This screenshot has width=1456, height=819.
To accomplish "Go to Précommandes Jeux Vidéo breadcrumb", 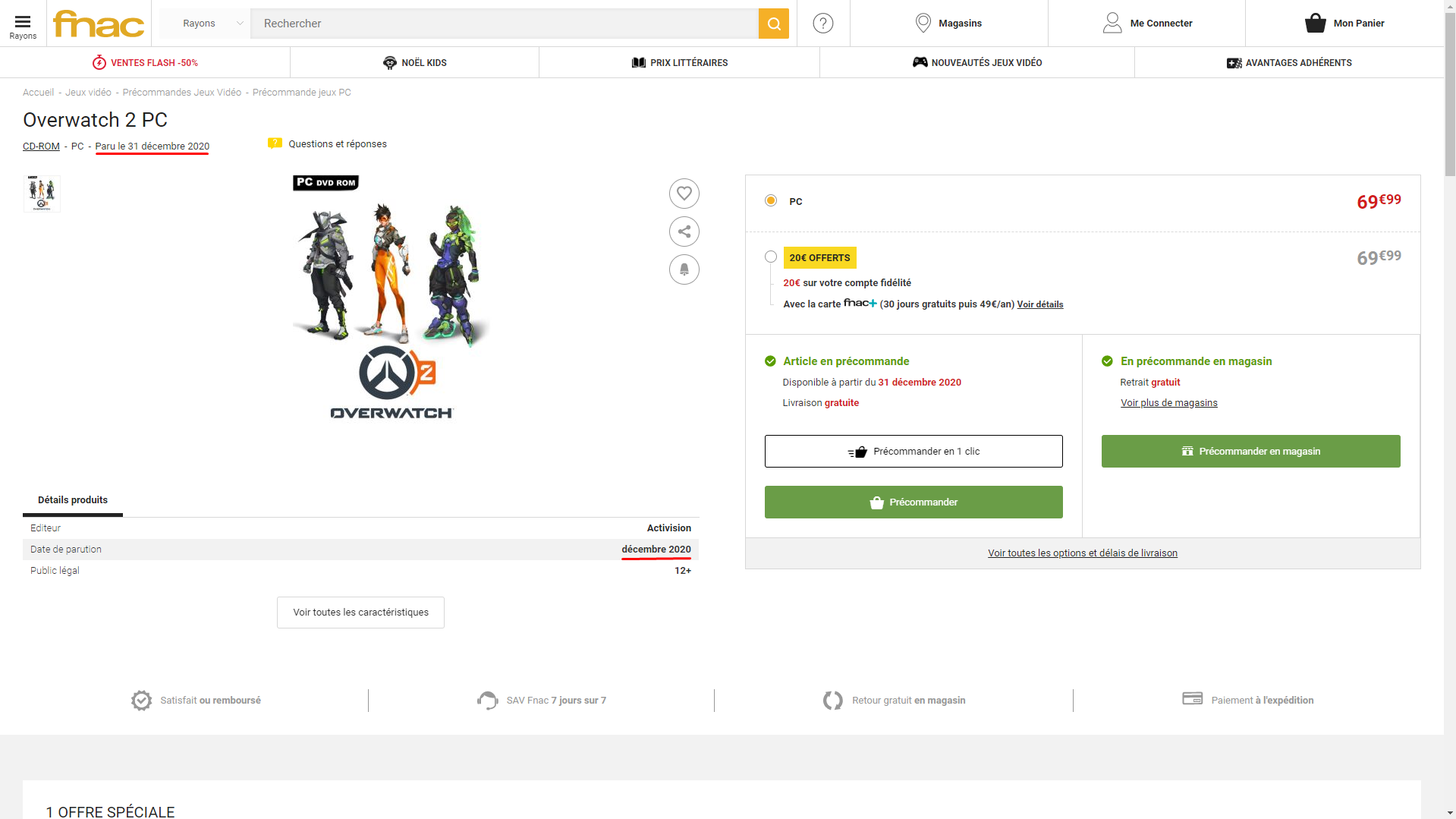I will 181,93.
